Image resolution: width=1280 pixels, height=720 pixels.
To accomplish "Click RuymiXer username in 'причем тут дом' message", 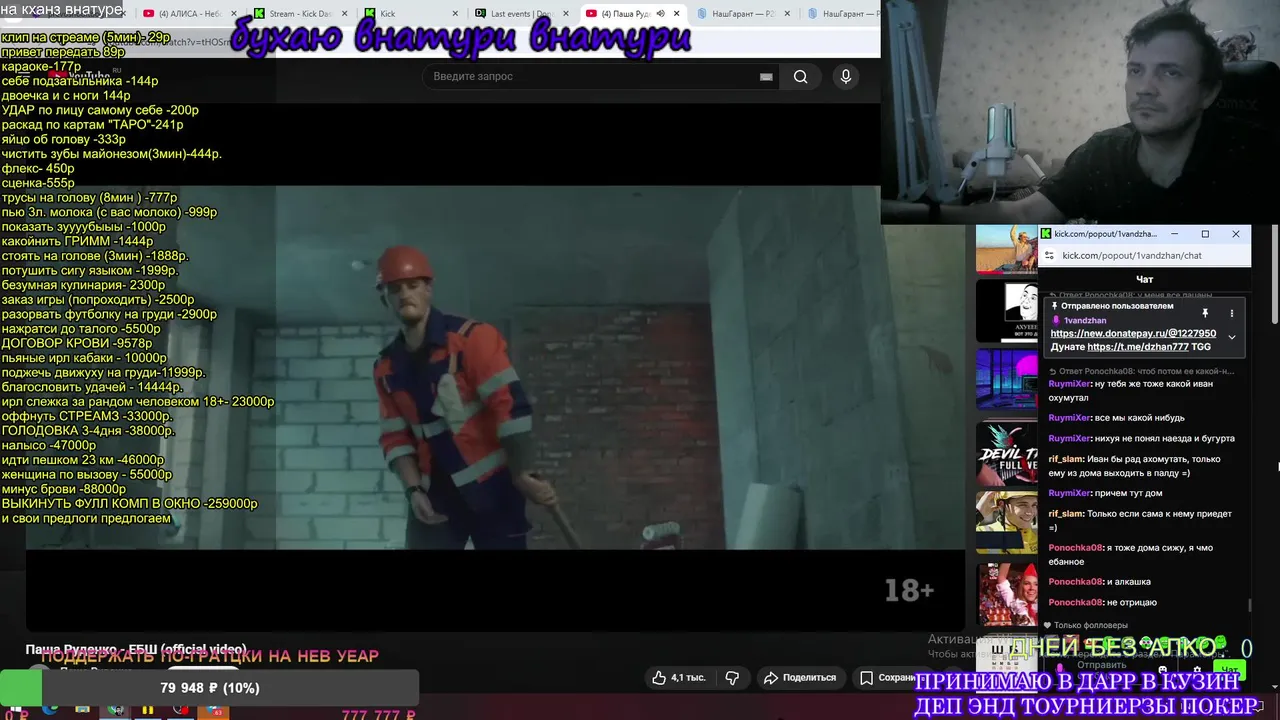I will 1069,493.
